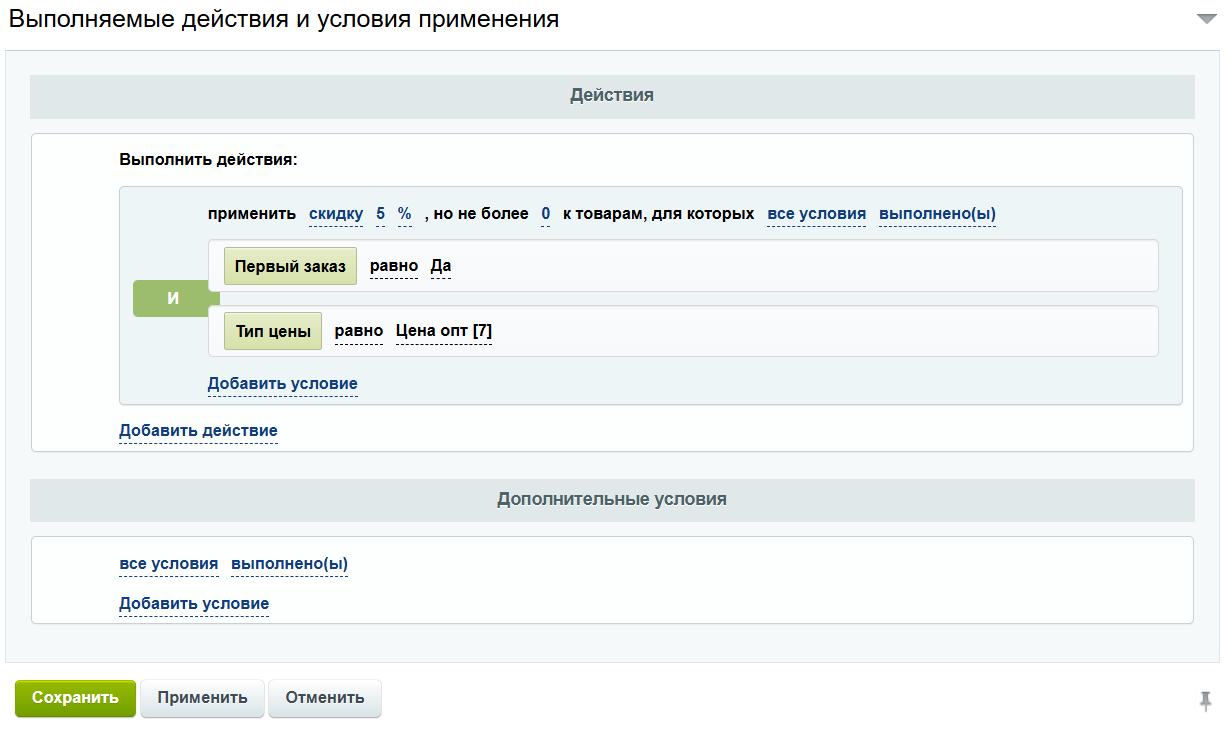Viewport: 1228px width, 731px height.
Task: Click 'Добавить условие' under the Тип цены condition
Action: pos(282,384)
